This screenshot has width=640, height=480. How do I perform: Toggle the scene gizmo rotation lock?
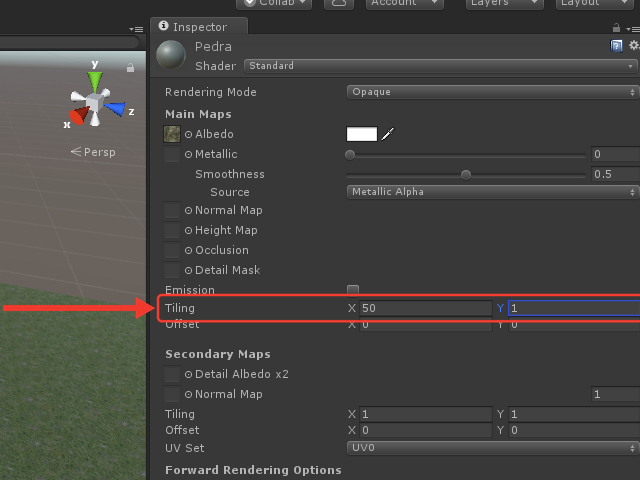130,67
